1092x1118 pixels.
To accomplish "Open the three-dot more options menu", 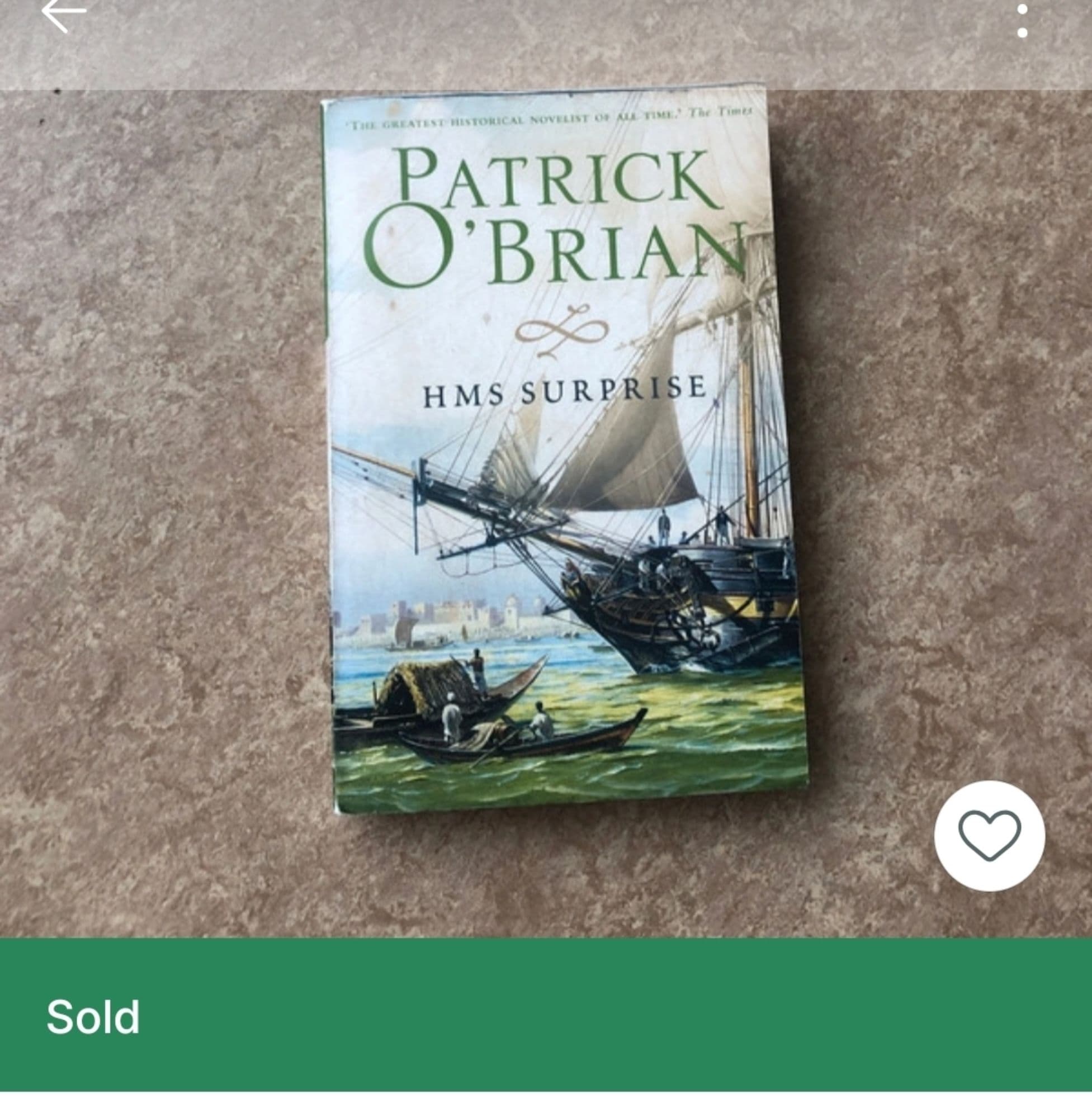I will pyautogui.click(x=1022, y=21).
